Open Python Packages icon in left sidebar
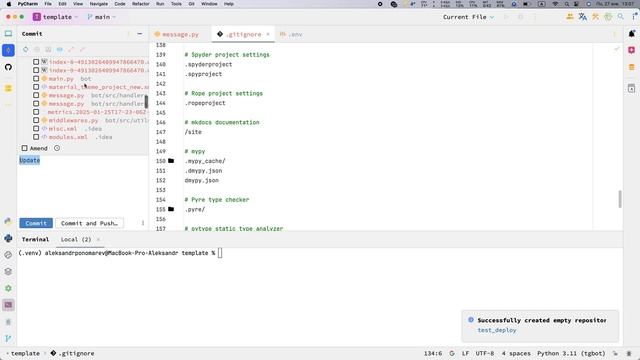The image size is (640, 360). coord(8,221)
